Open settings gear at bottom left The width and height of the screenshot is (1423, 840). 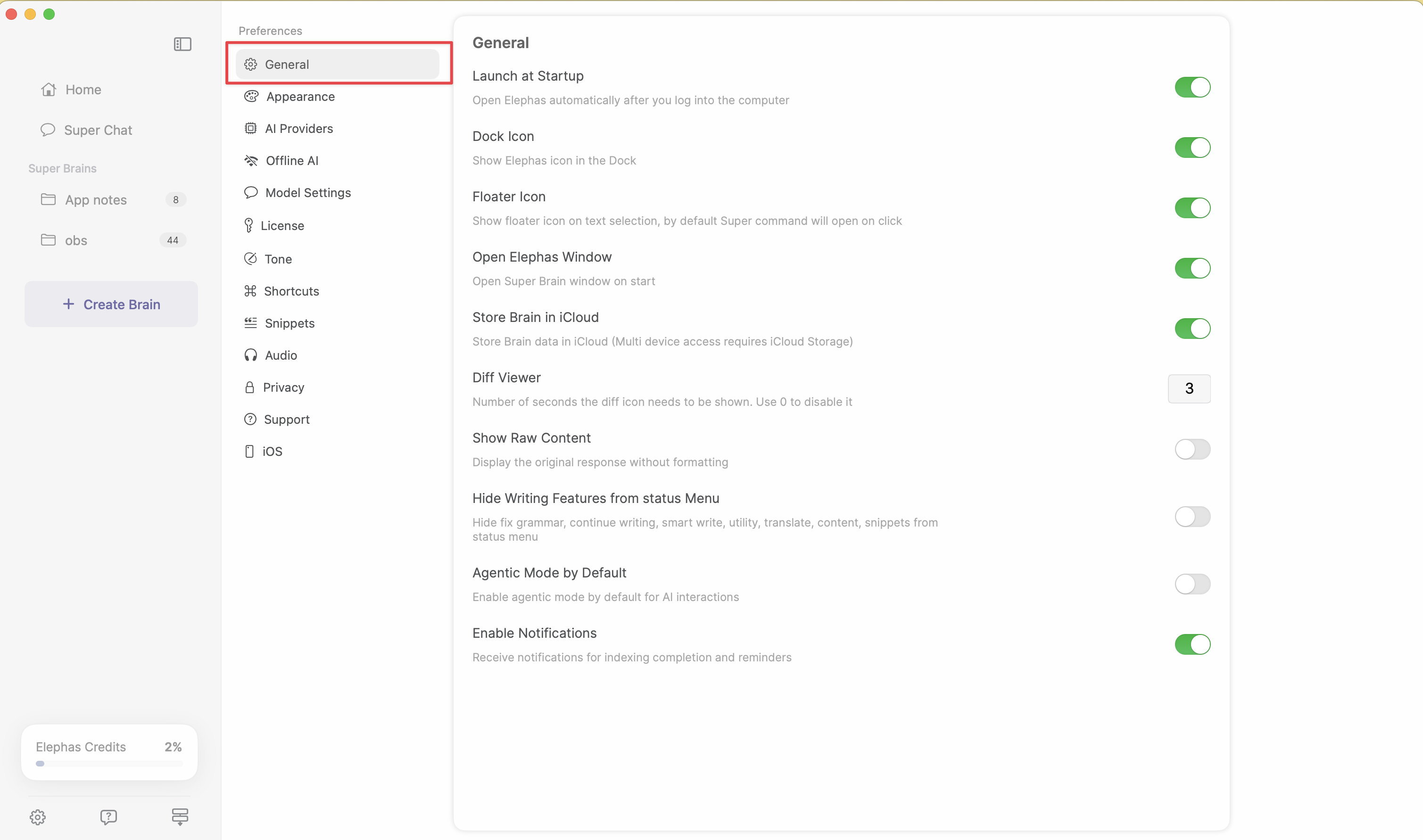[37, 817]
